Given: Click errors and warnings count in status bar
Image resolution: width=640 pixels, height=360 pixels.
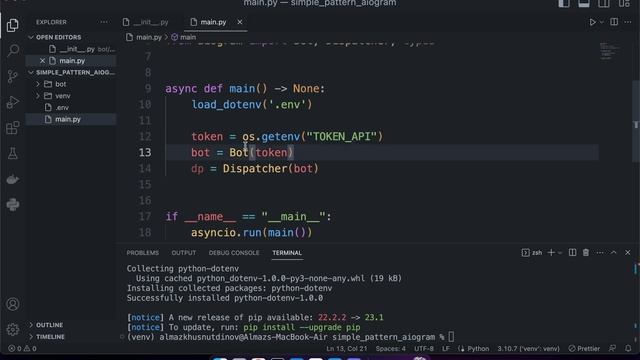Looking at the screenshot, I should 22,349.
